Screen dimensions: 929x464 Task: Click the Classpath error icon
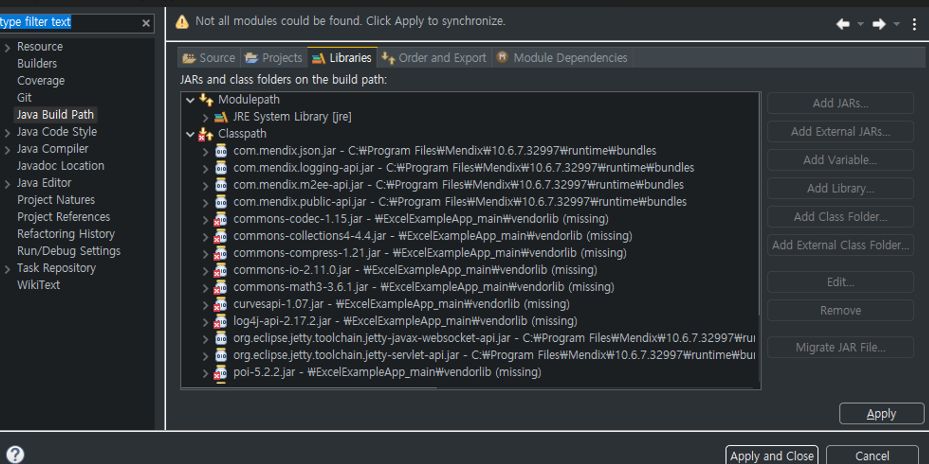pyautogui.click(x=206, y=134)
